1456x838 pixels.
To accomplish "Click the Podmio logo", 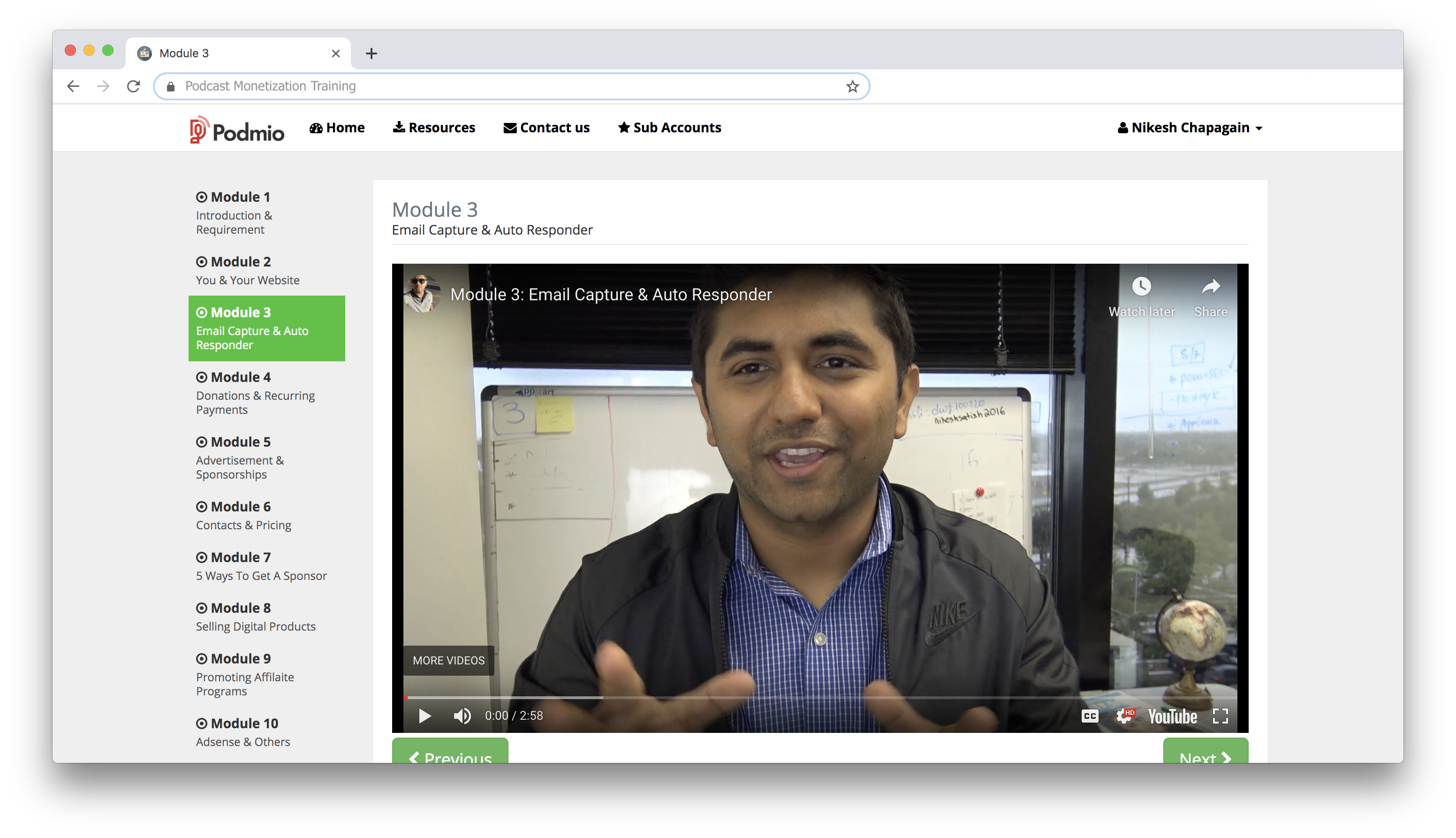I will 236,130.
